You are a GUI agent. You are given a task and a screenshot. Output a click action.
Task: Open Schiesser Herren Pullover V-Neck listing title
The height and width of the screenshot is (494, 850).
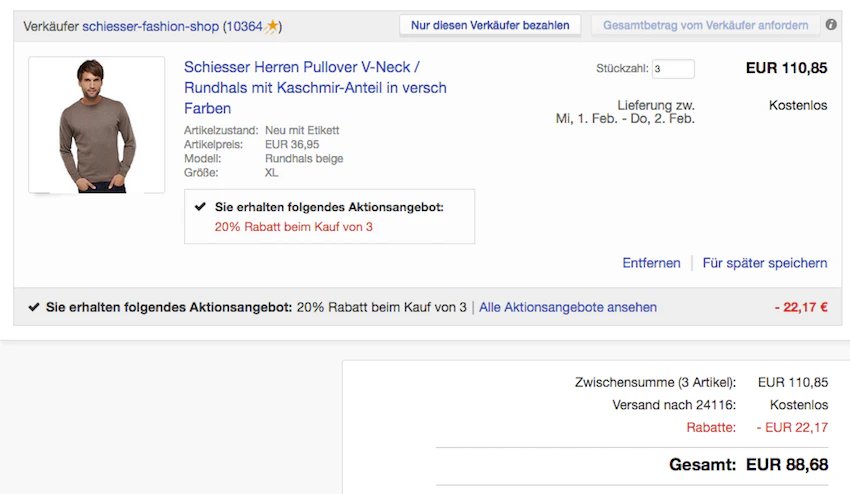coord(315,87)
